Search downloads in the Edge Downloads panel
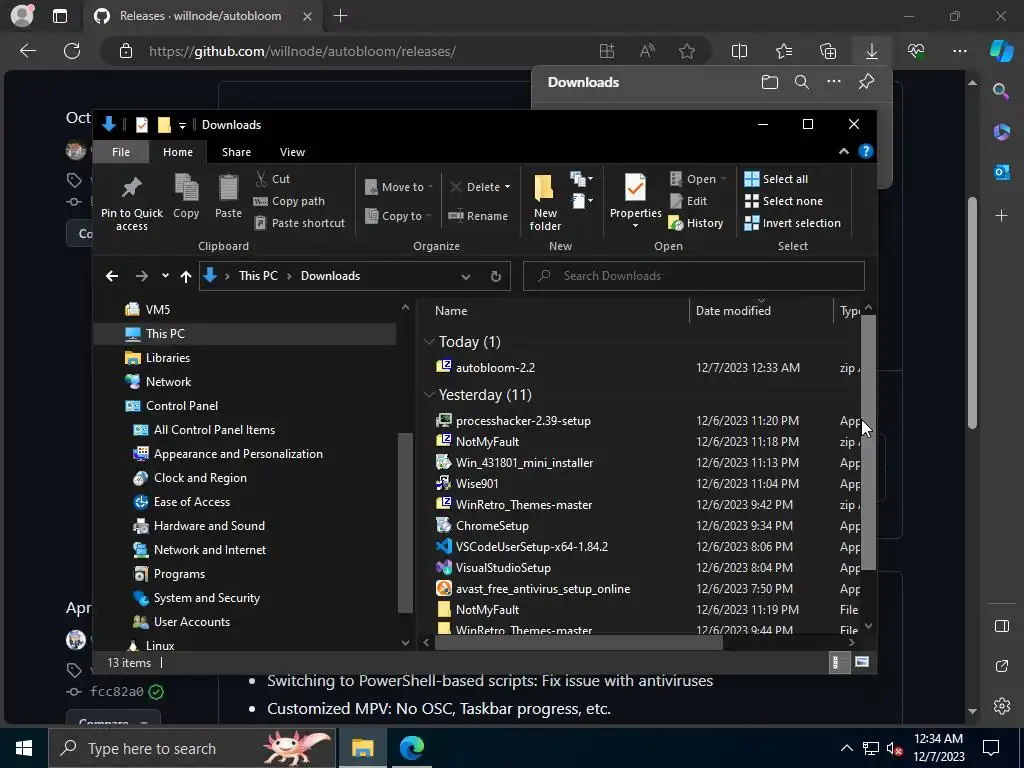This screenshot has height=768, width=1024. click(802, 82)
